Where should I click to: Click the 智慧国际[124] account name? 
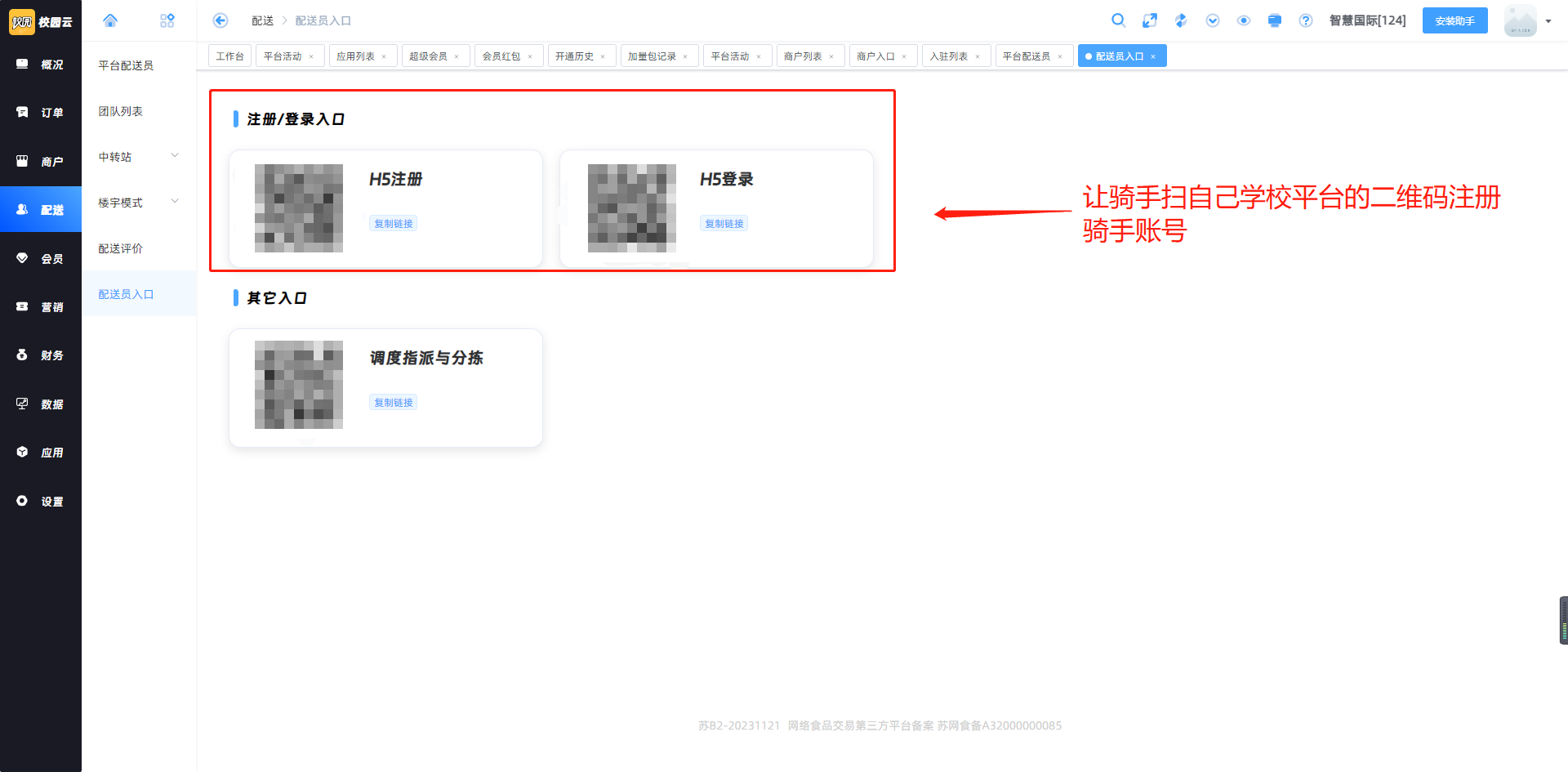[x=1368, y=20]
